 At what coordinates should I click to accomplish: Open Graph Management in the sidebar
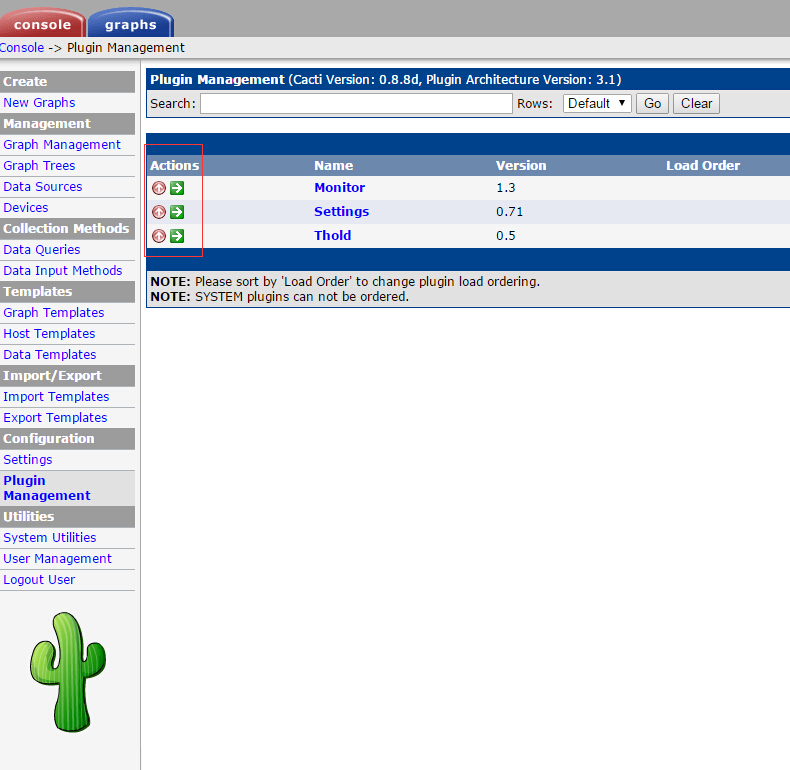tap(62, 145)
